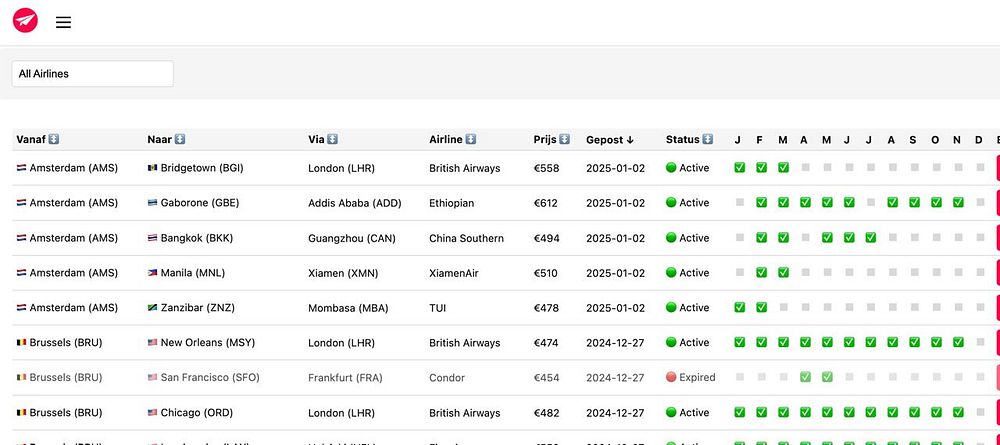Open the All Airlines dropdown

(x=93, y=74)
